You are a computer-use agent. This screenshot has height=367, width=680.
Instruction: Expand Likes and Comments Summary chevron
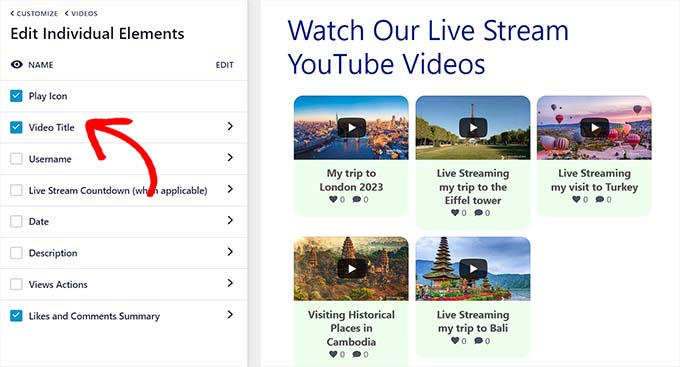click(230, 315)
